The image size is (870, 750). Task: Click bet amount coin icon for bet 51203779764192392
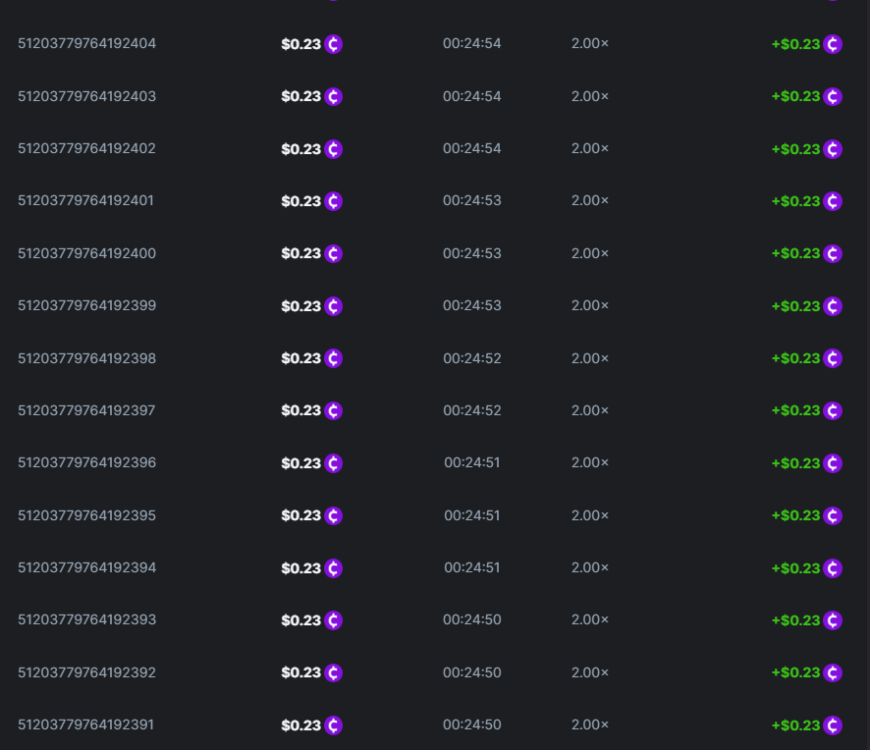click(333, 673)
